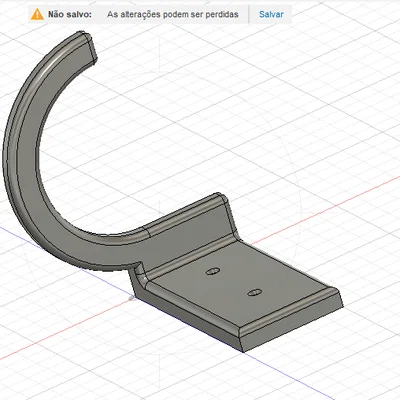Click the origin point where the axes meet
The width and height of the screenshot is (400, 400).
(x=132, y=298)
